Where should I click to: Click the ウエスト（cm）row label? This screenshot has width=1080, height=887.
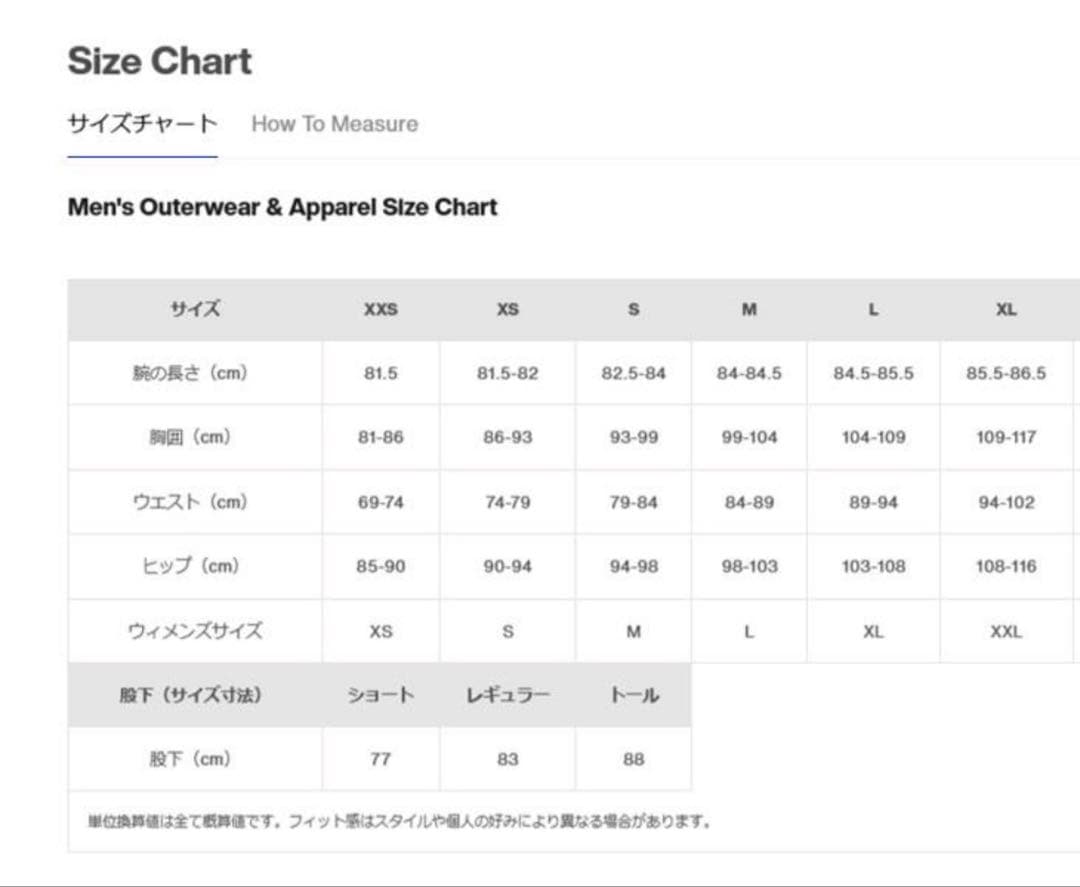coord(194,501)
